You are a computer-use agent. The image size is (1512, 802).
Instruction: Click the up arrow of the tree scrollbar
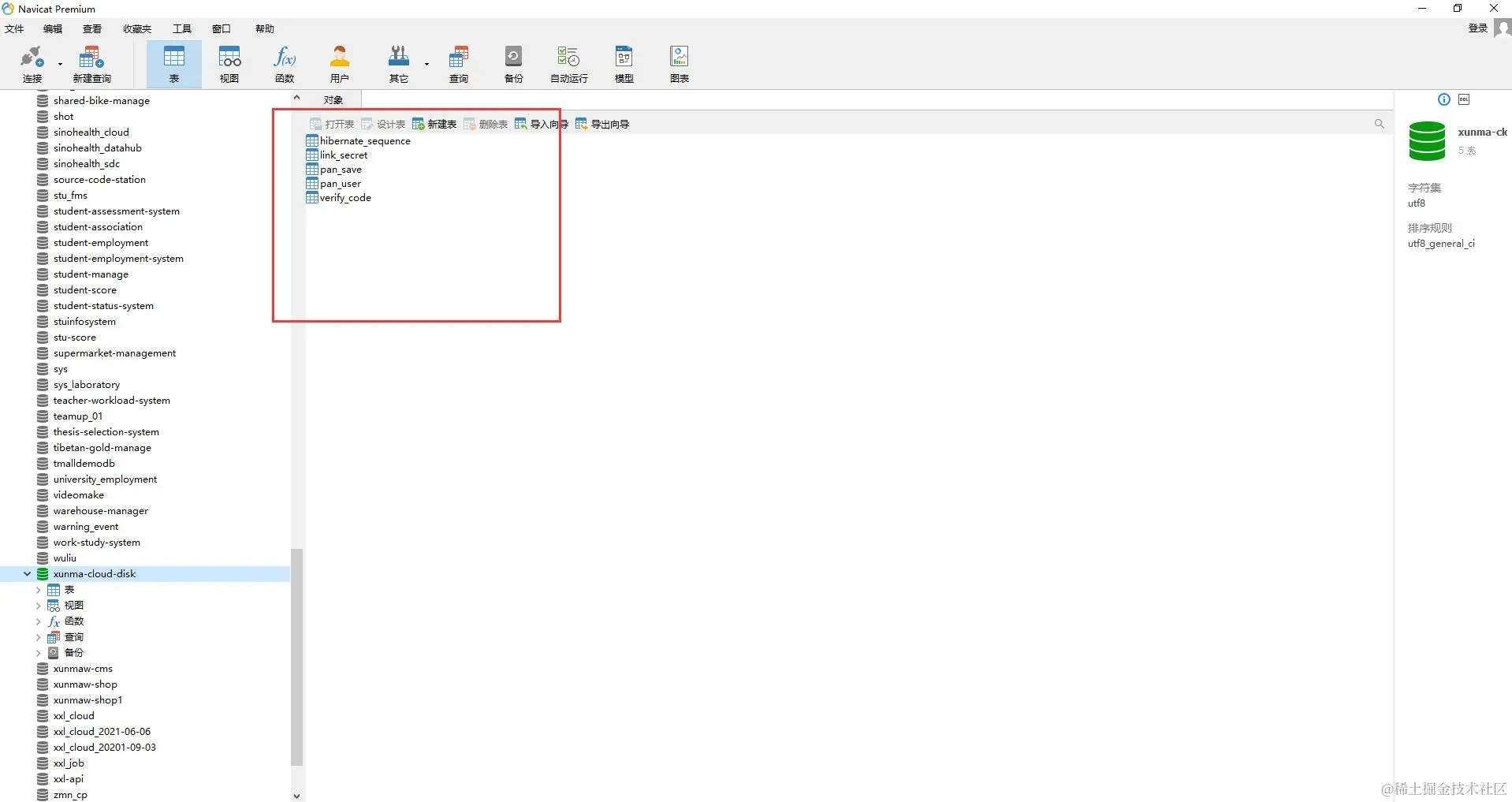pyautogui.click(x=296, y=98)
